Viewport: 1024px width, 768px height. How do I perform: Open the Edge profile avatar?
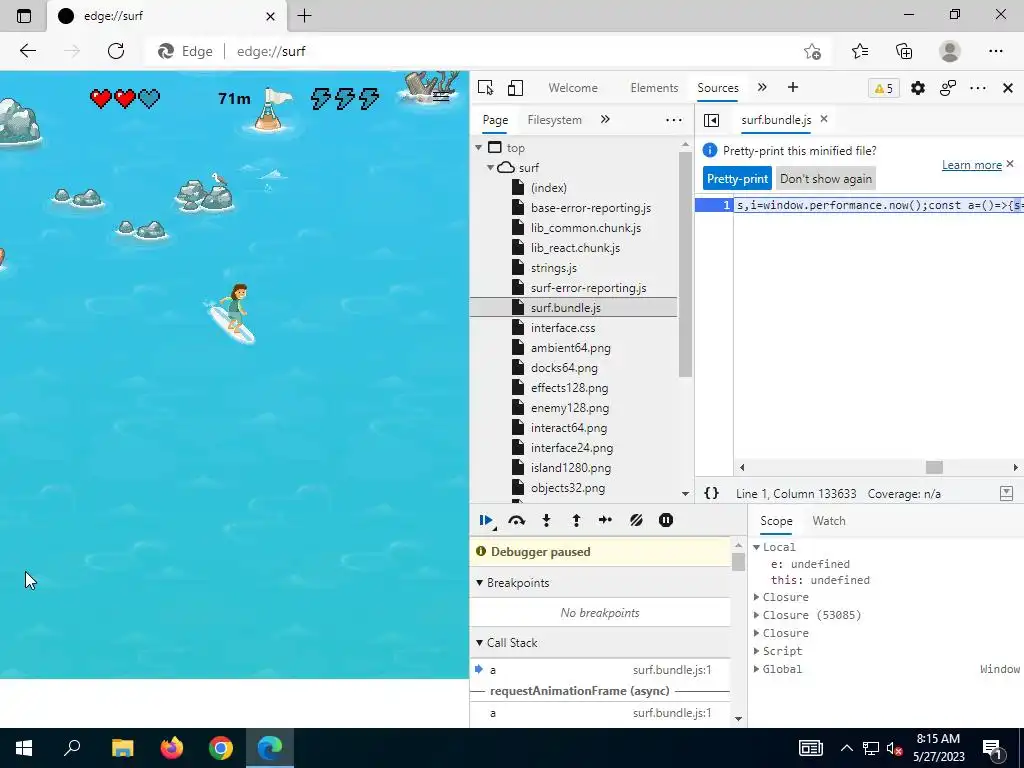pyautogui.click(x=950, y=51)
